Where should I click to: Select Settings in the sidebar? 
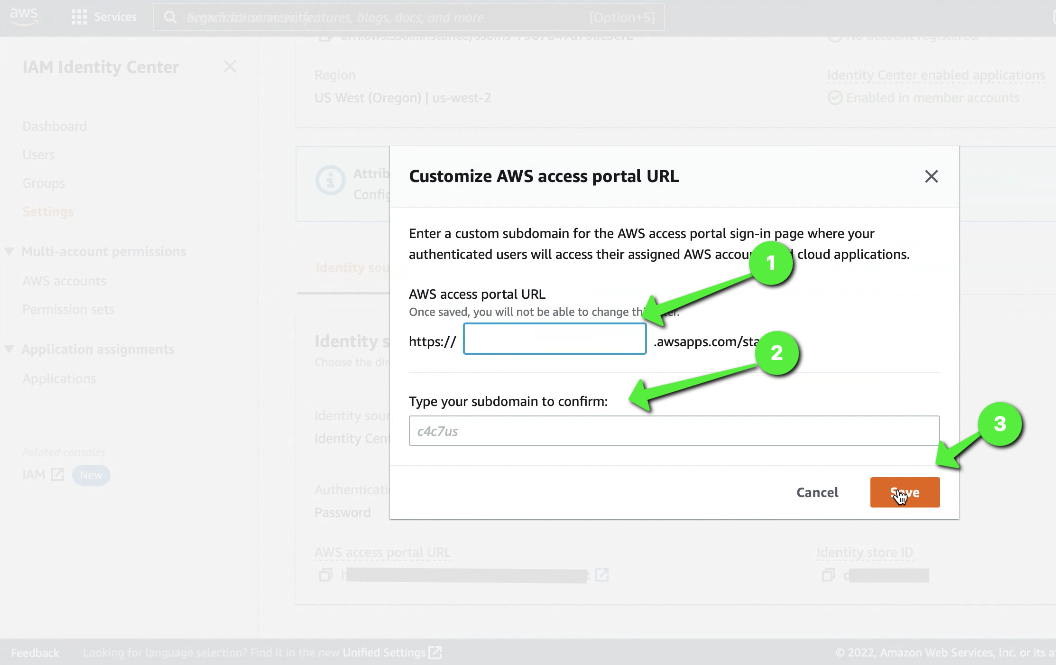click(x=48, y=212)
